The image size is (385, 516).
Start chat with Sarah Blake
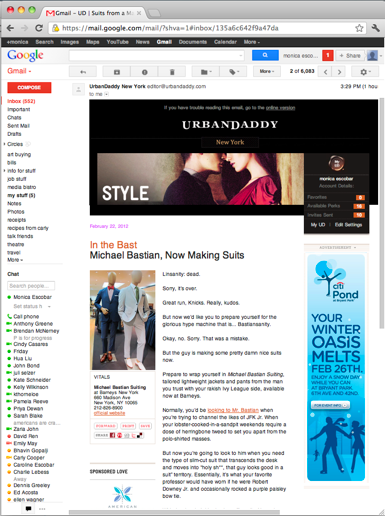pyautogui.click(x=28, y=416)
